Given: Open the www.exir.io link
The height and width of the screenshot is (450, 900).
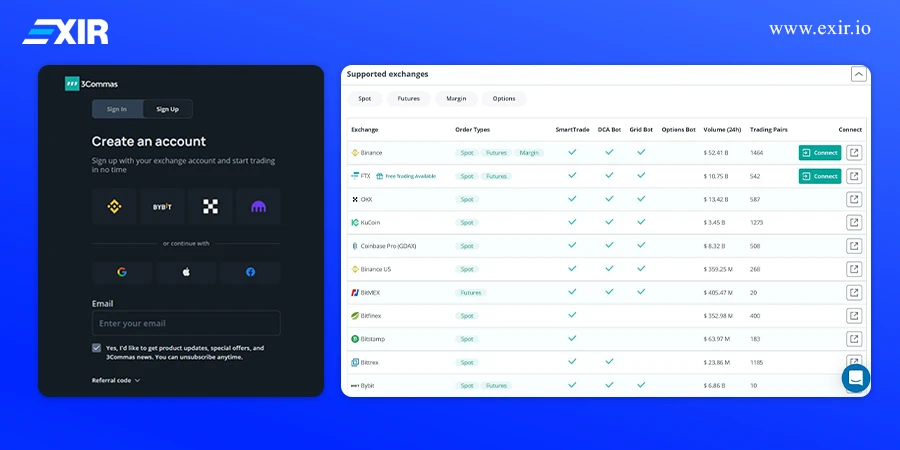Looking at the screenshot, I should point(820,29).
